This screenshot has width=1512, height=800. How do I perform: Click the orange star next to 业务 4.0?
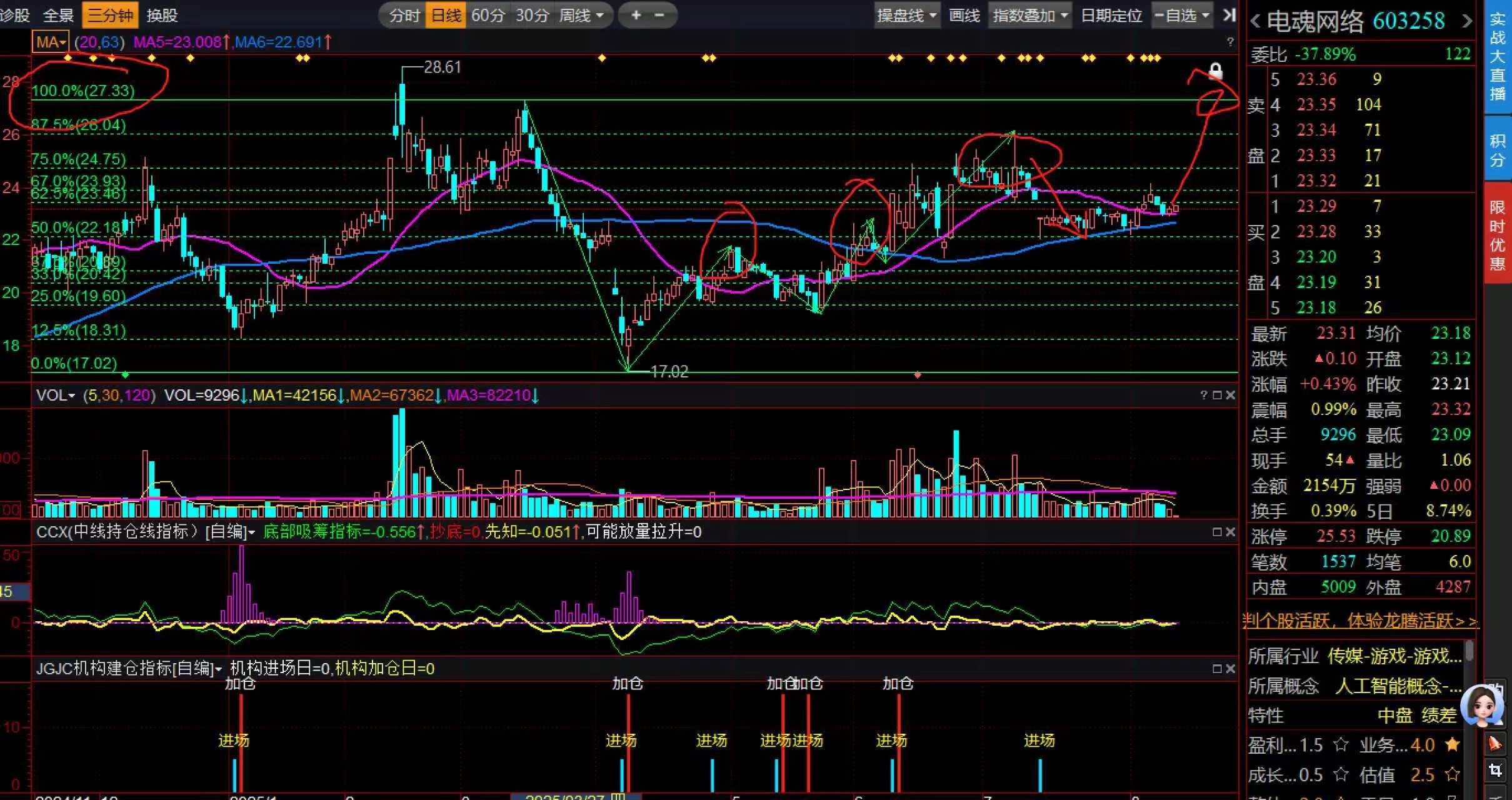click(1452, 745)
